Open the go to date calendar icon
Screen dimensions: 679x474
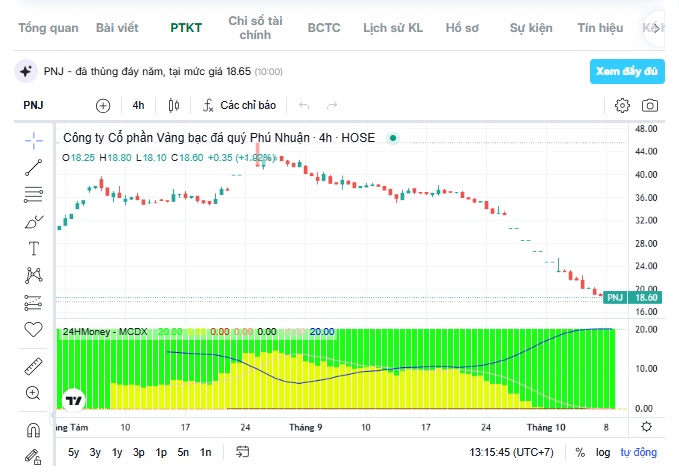[242, 452]
